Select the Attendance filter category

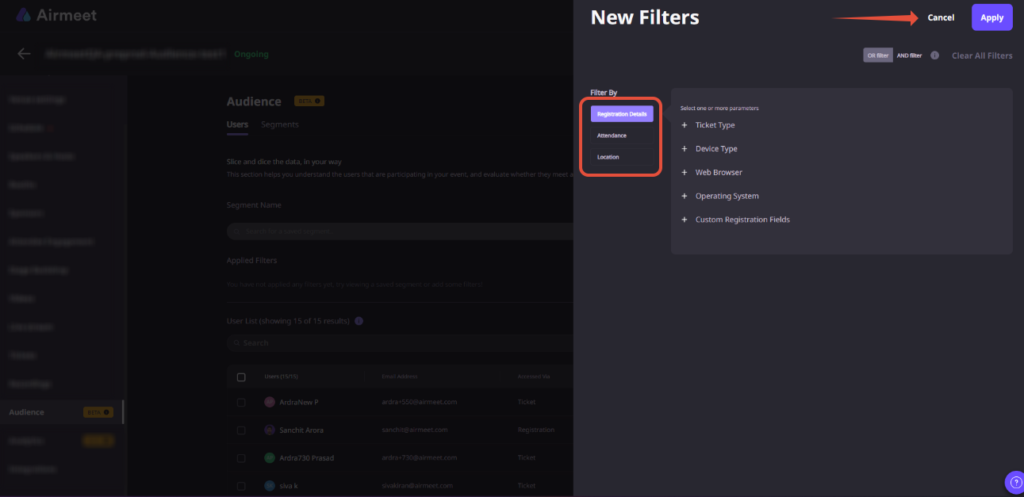[x=612, y=135]
